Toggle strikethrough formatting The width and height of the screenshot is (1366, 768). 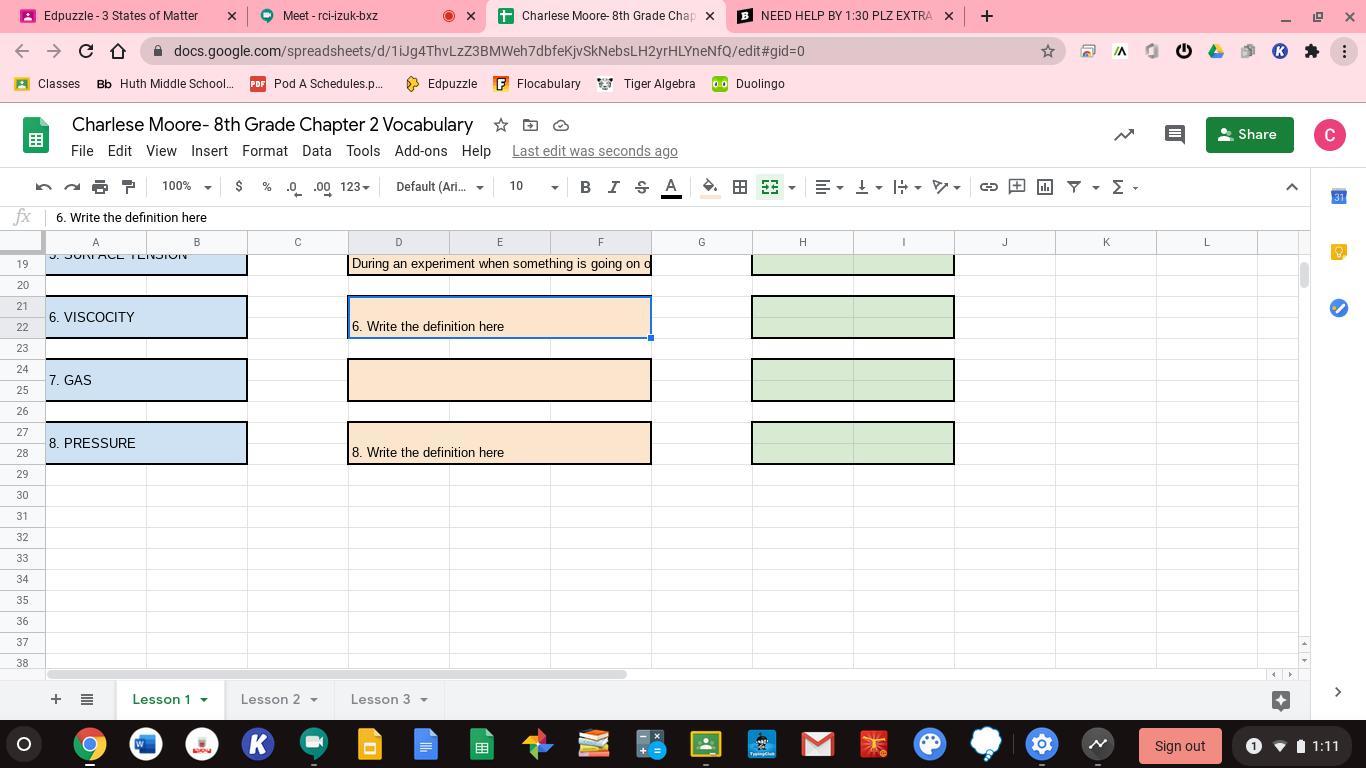click(x=642, y=187)
